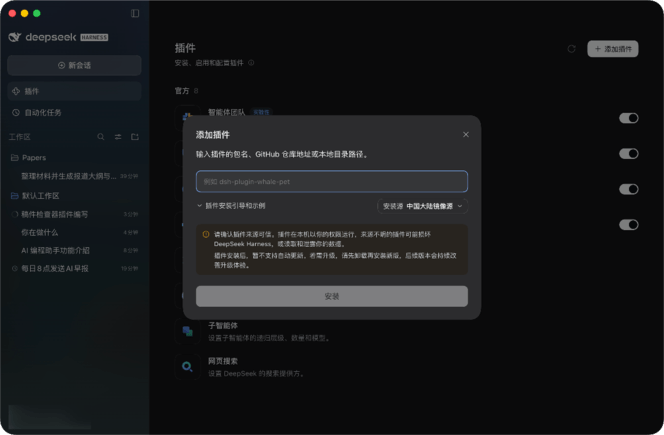Click the puzzle icon for 插件
The height and width of the screenshot is (435, 664).
click(16, 91)
